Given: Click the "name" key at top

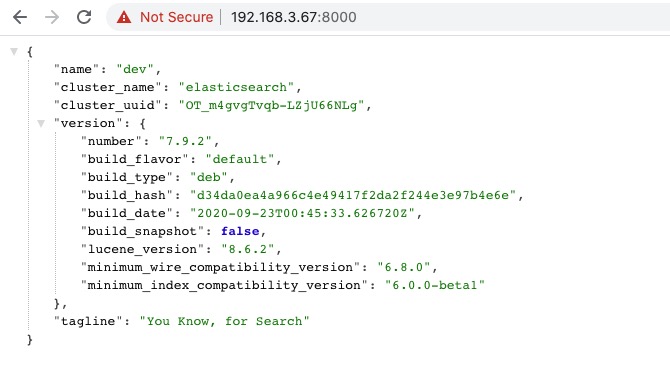Looking at the screenshot, I should (76, 69).
